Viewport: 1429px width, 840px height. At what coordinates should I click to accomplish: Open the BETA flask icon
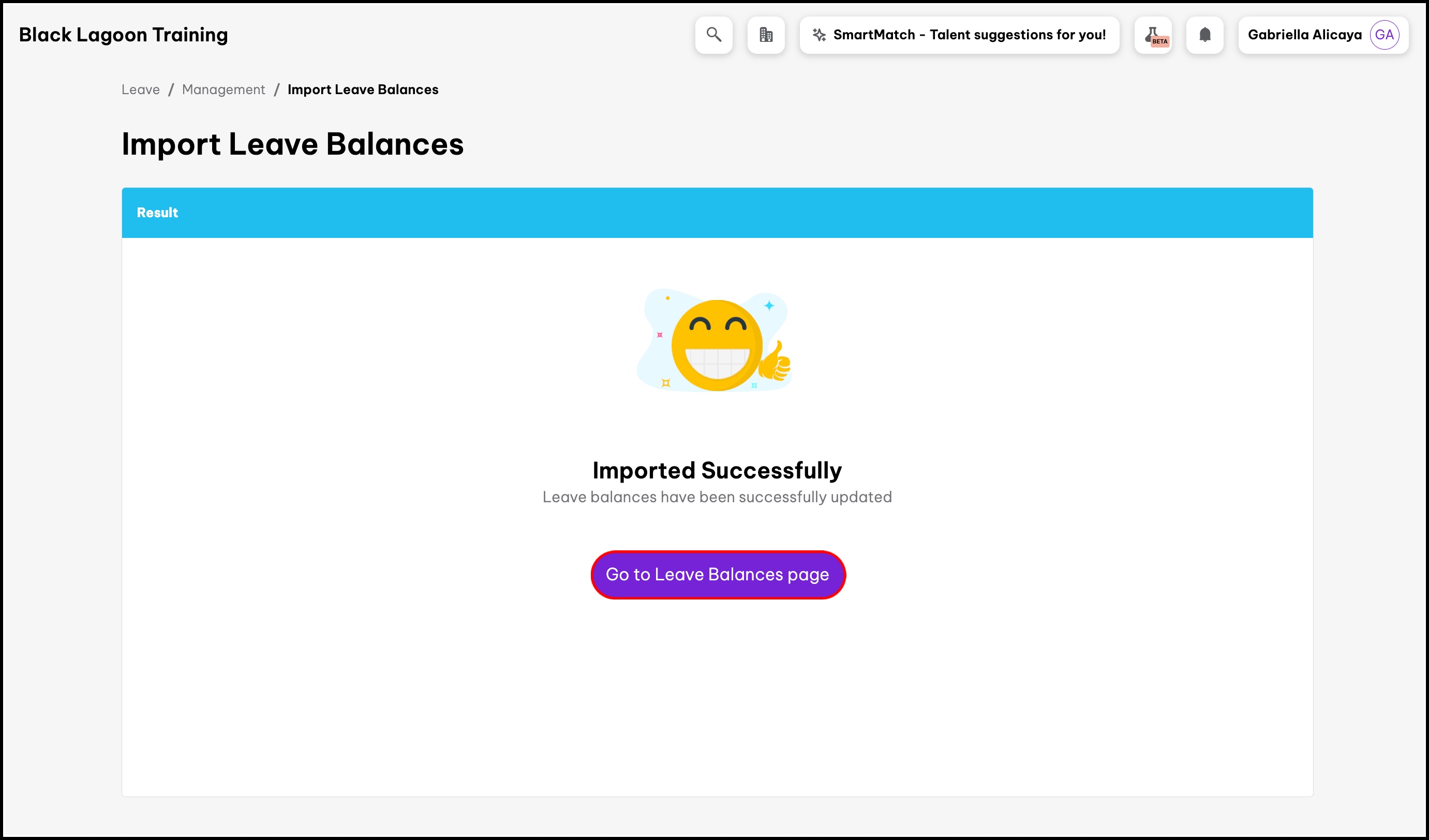tap(1153, 35)
